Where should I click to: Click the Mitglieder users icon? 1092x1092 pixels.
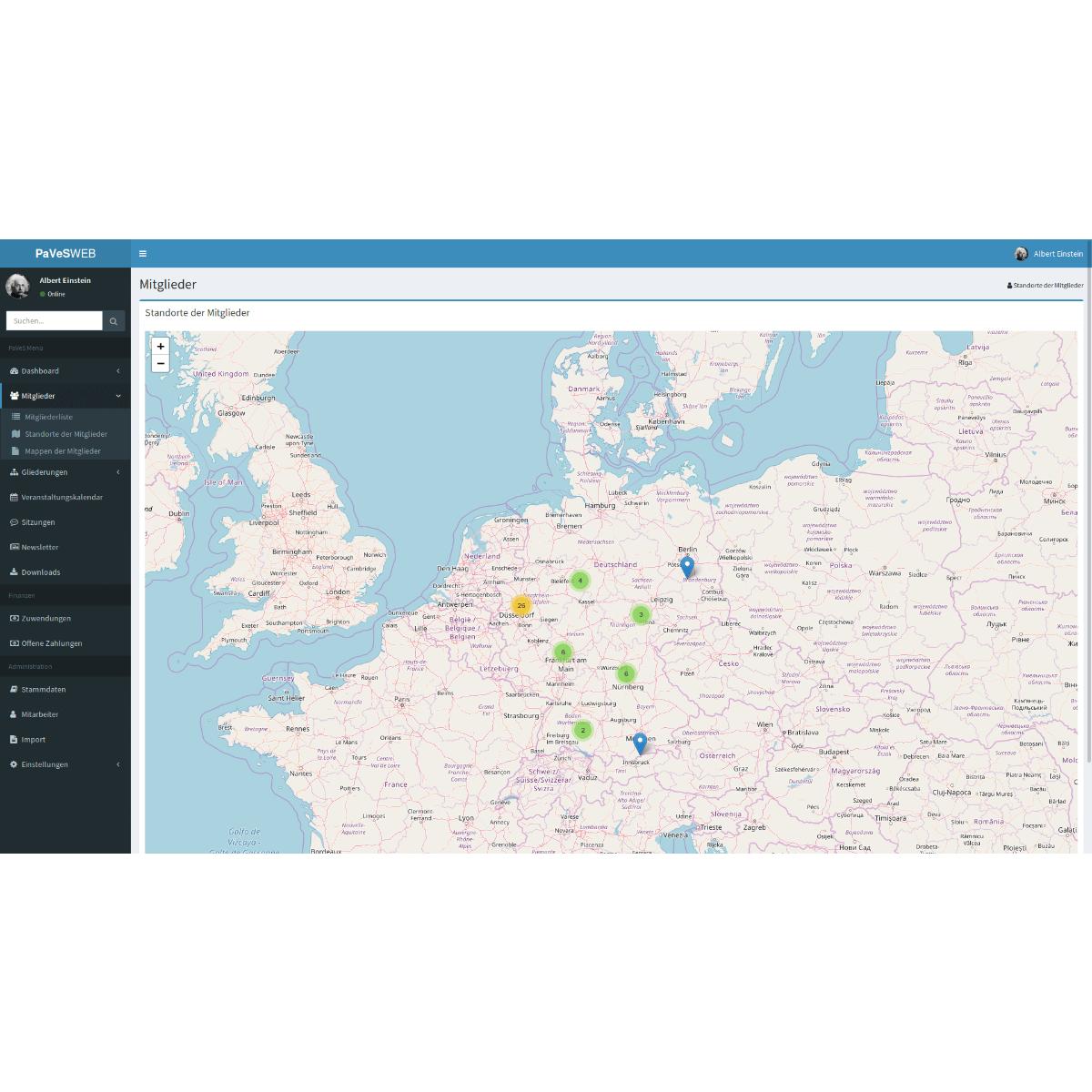tap(14, 396)
